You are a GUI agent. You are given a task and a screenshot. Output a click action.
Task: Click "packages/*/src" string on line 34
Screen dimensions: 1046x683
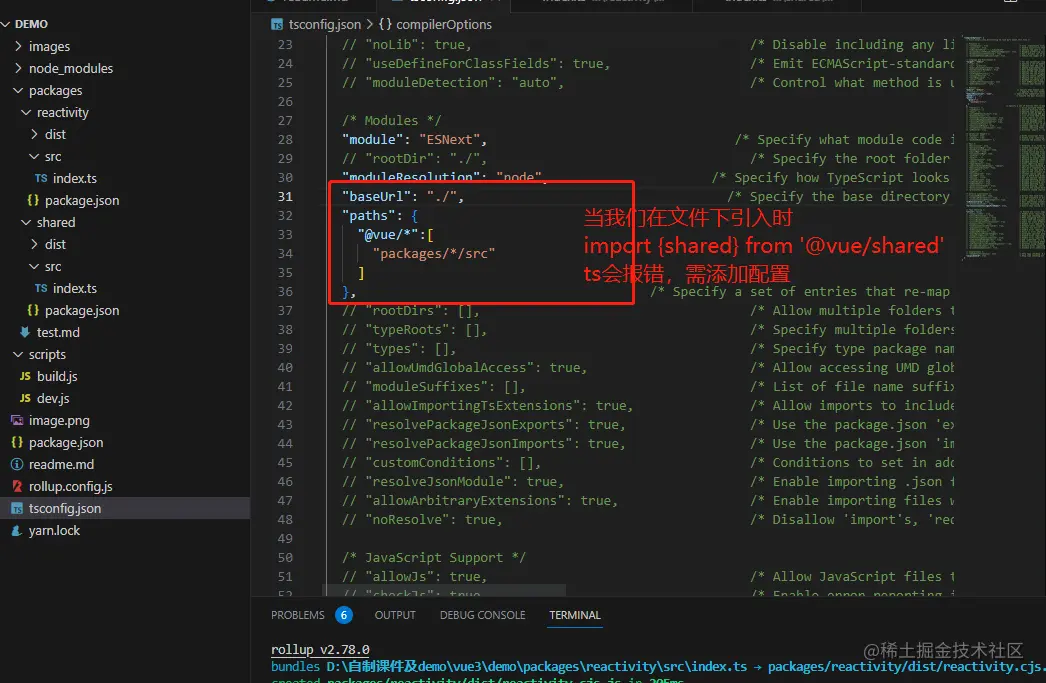coord(434,253)
